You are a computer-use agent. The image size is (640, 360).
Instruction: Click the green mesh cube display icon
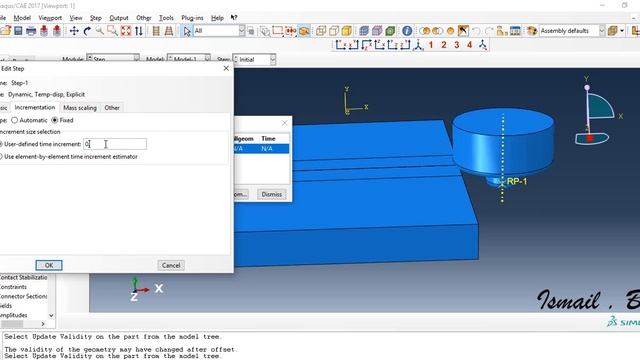click(390, 31)
